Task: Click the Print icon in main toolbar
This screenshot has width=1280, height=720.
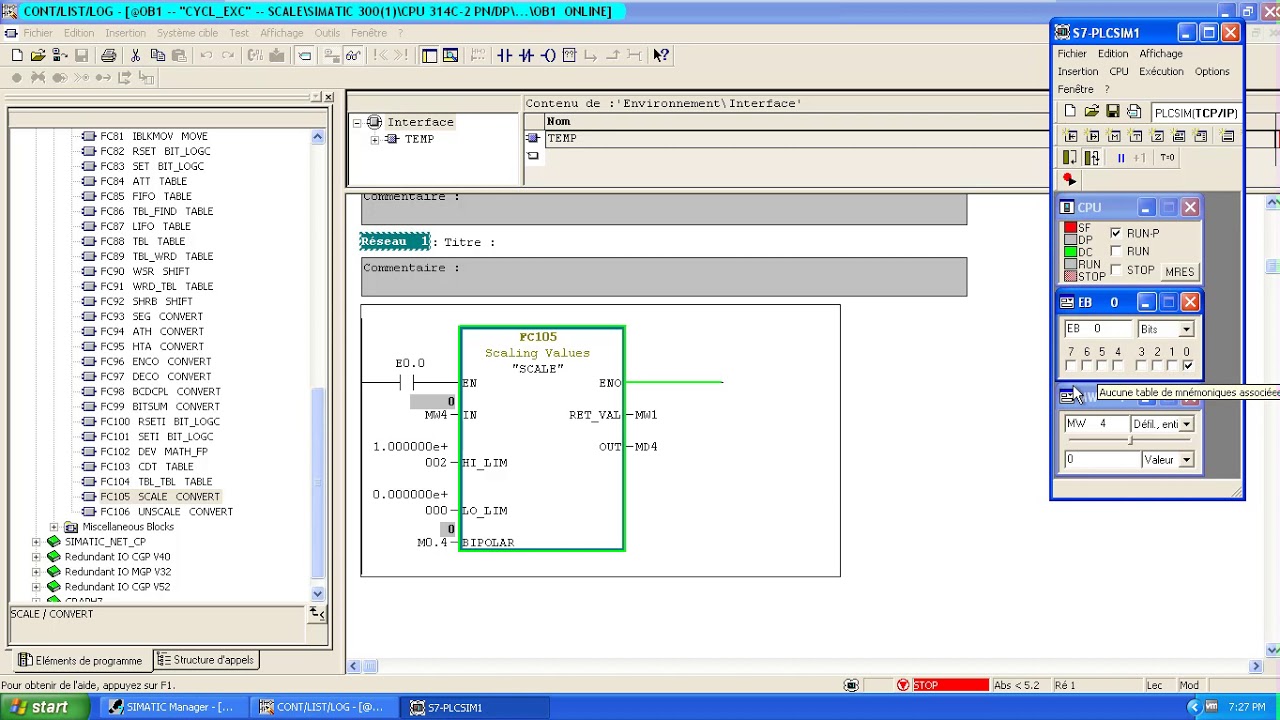Action: 108,56
